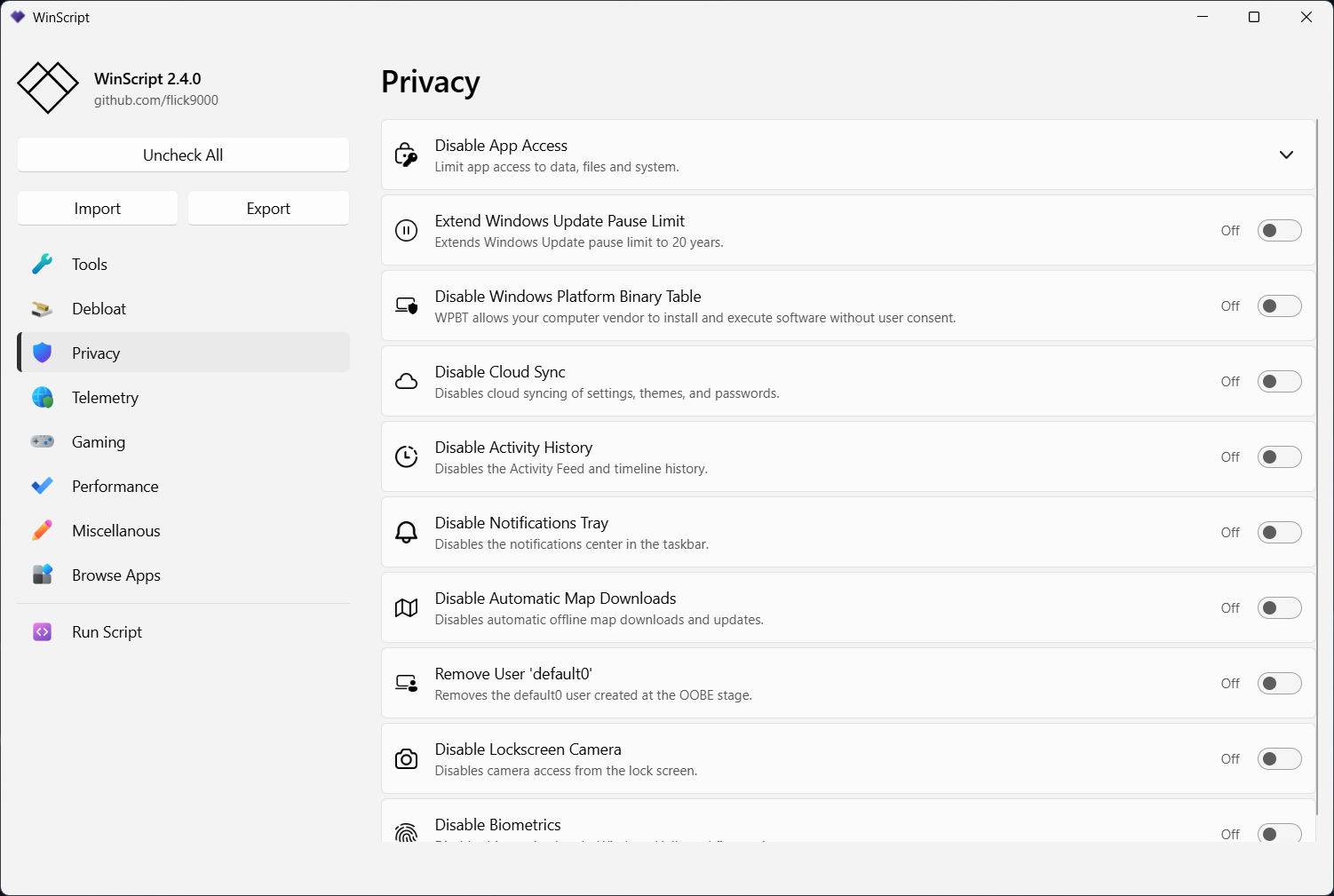Expand the Disable App Access chevron
This screenshot has height=896, width=1334.
pos(1286,155)
